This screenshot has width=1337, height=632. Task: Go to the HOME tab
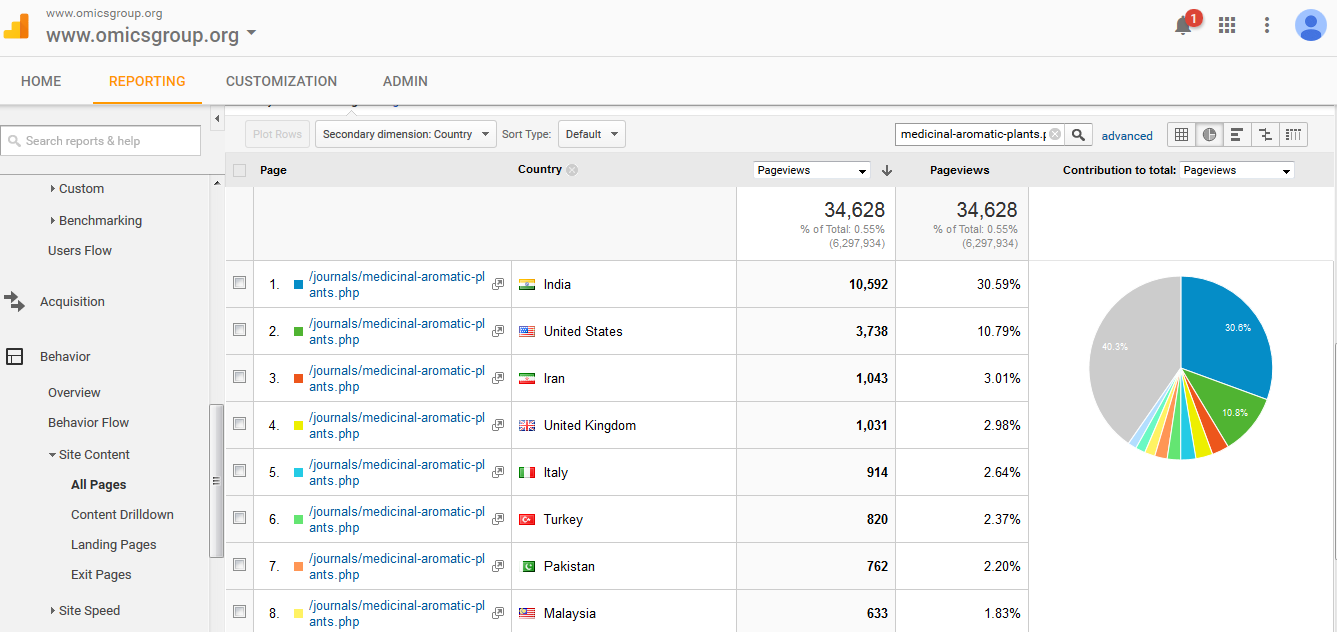tap(41, 81)
